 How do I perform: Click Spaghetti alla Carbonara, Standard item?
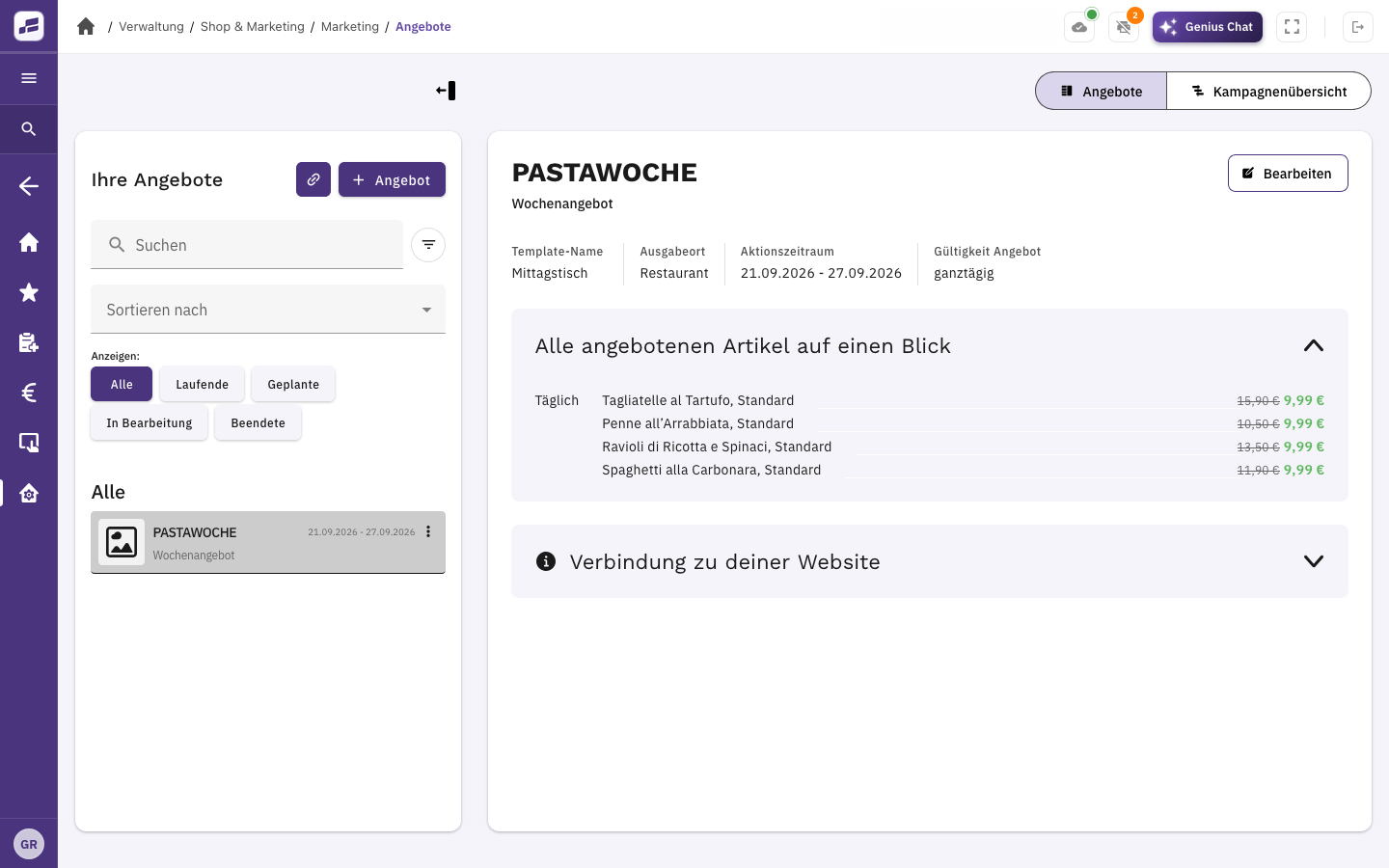coord(712,470)
